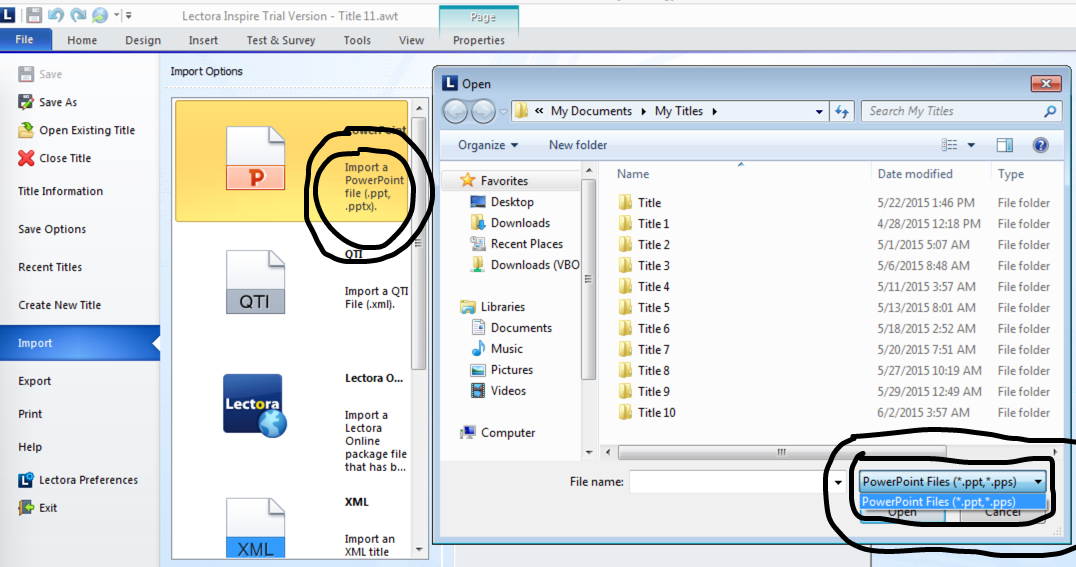Image resolution: width=1076 pixels, height=567 pixels.
Task: Click the refresh button beside address bar
Action: [842, 111]
